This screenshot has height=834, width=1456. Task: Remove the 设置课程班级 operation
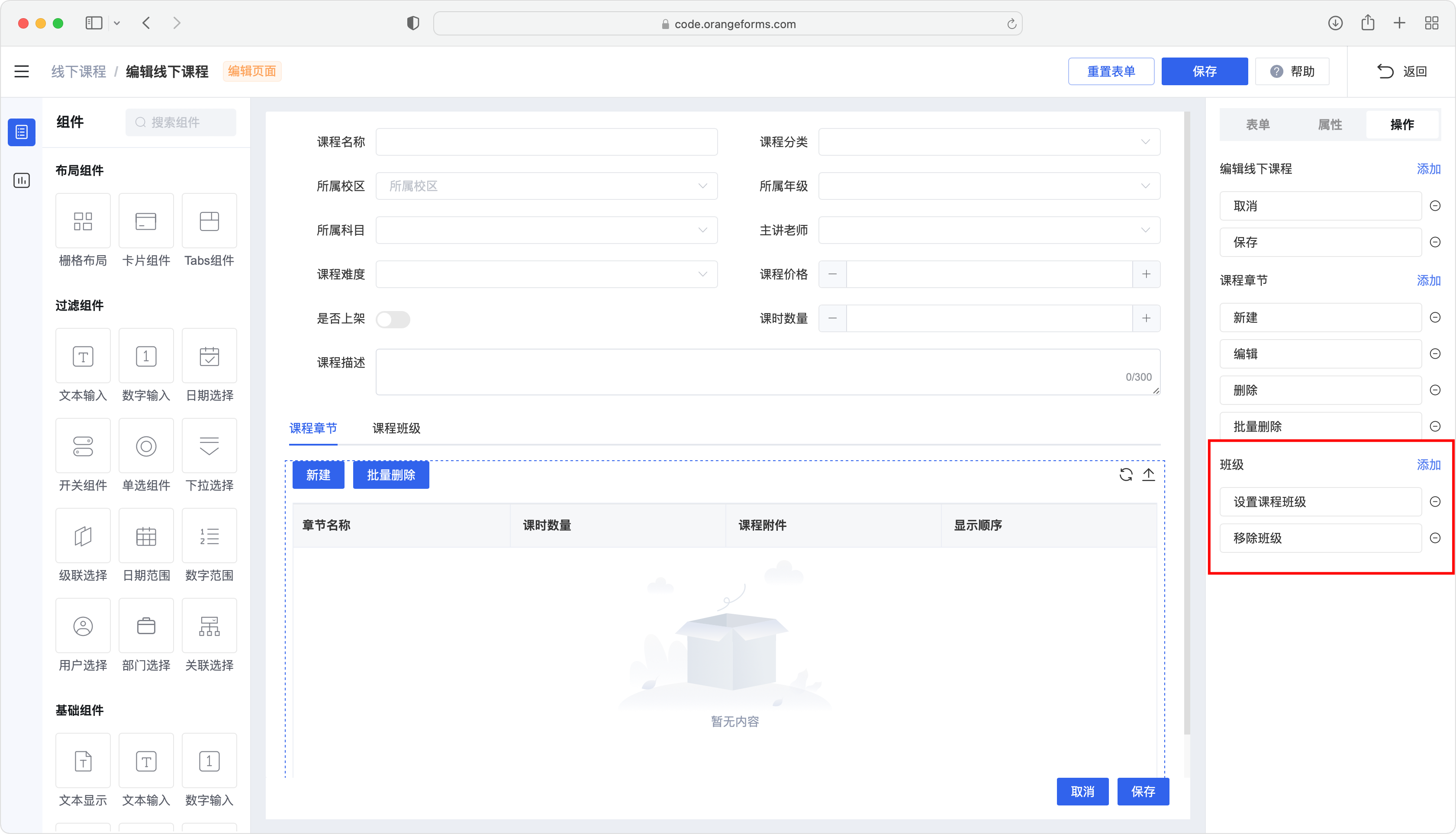tap(1435, 502)
